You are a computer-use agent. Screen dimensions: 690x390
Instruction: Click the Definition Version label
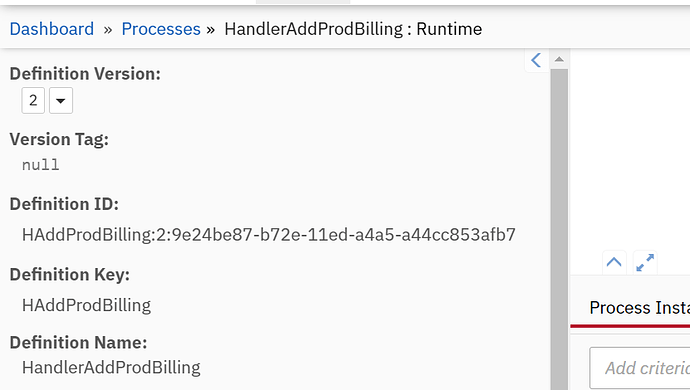pos(85,74)
